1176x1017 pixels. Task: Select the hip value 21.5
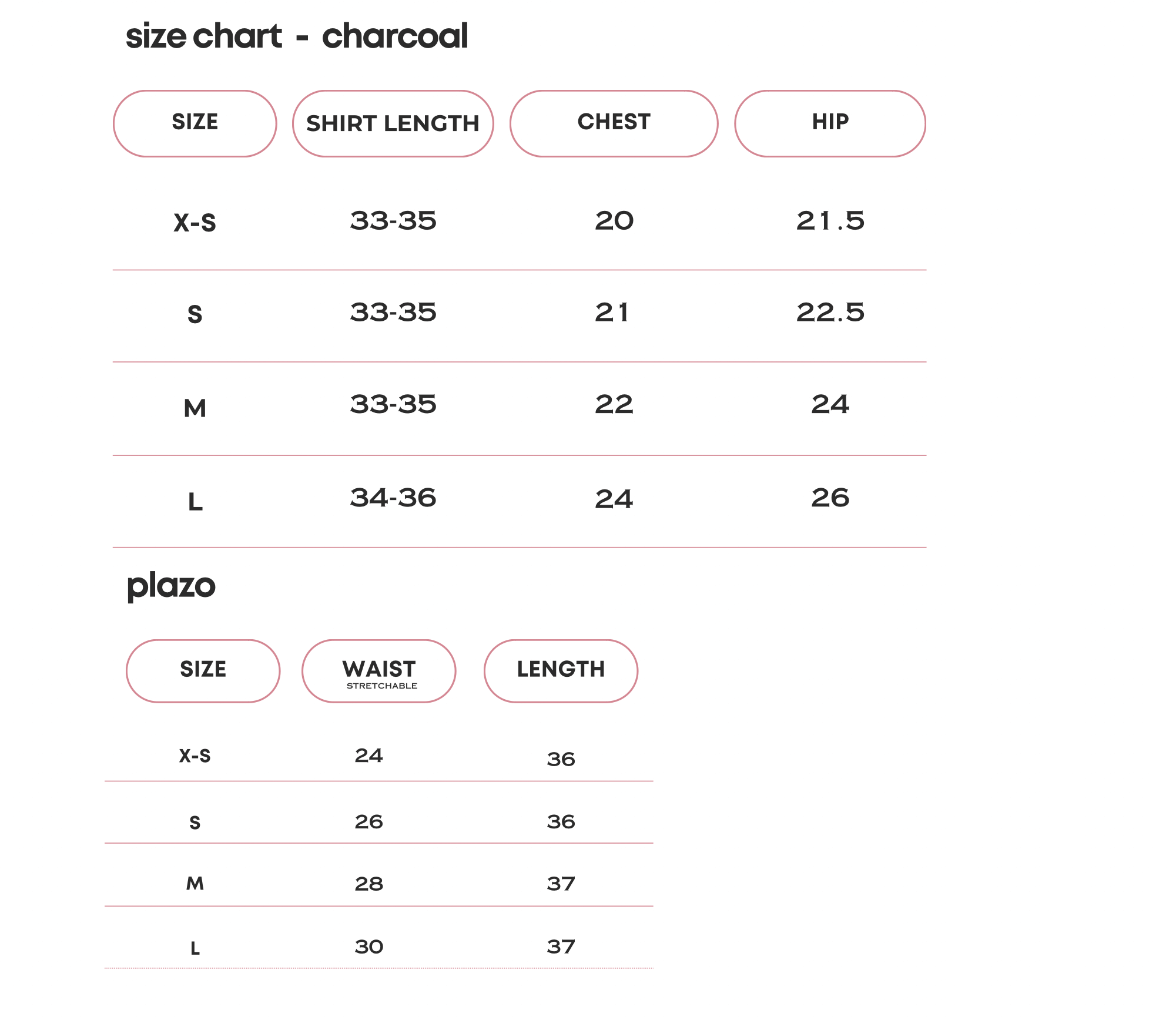click(x=830, y=221)
